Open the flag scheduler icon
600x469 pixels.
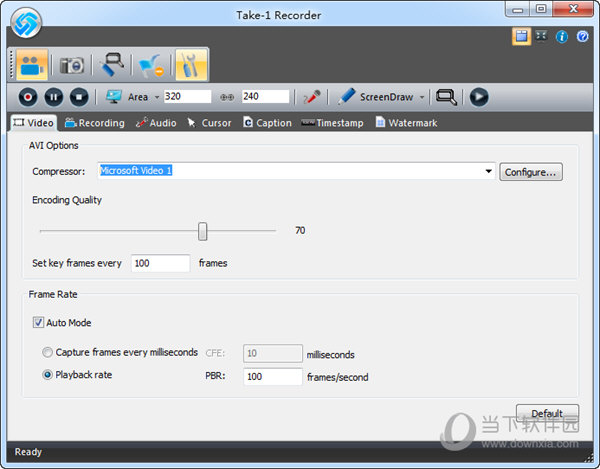coord(151,65)
